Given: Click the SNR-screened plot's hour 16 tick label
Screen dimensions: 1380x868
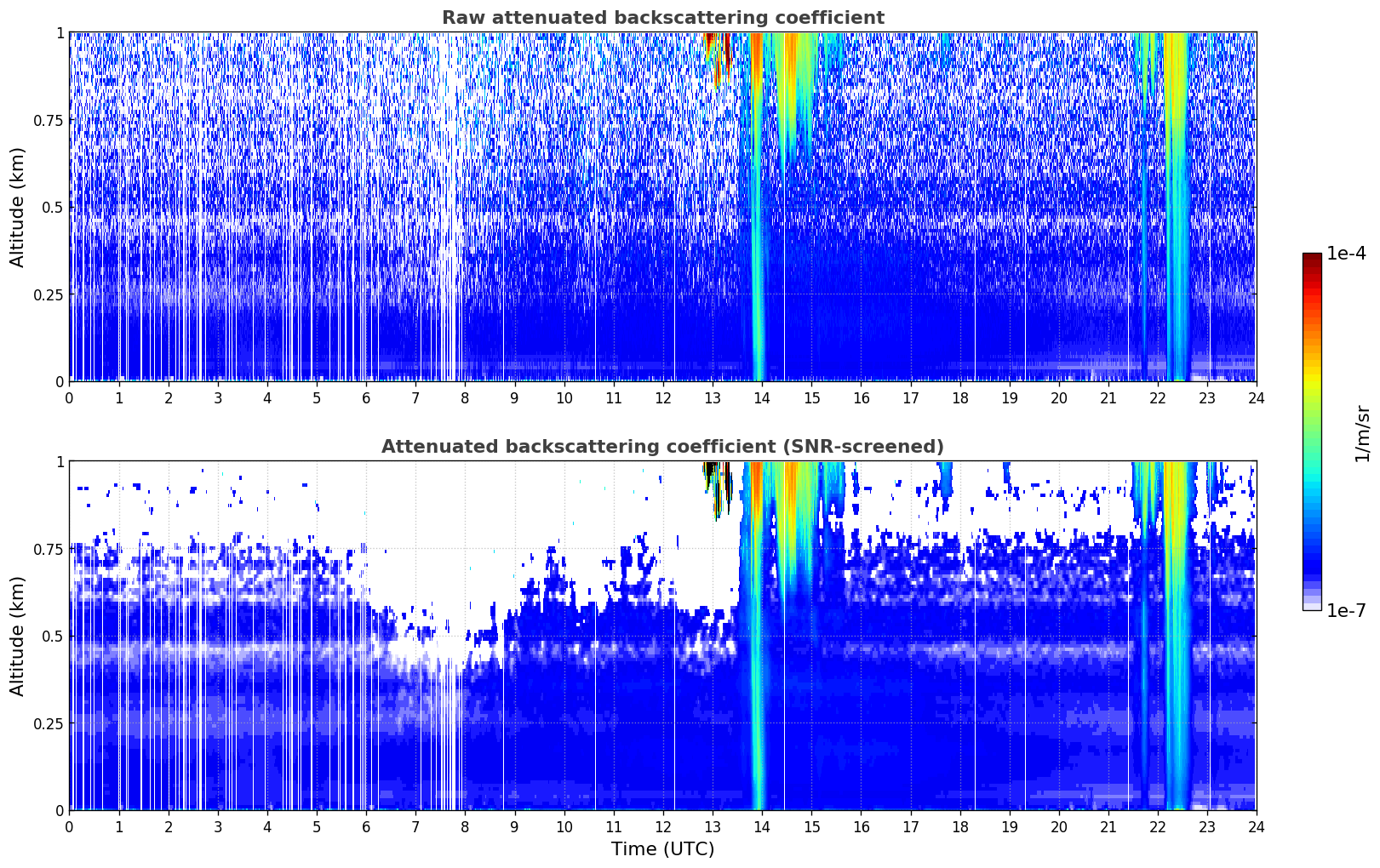Looking at the screenshot, I should (861, 826).
